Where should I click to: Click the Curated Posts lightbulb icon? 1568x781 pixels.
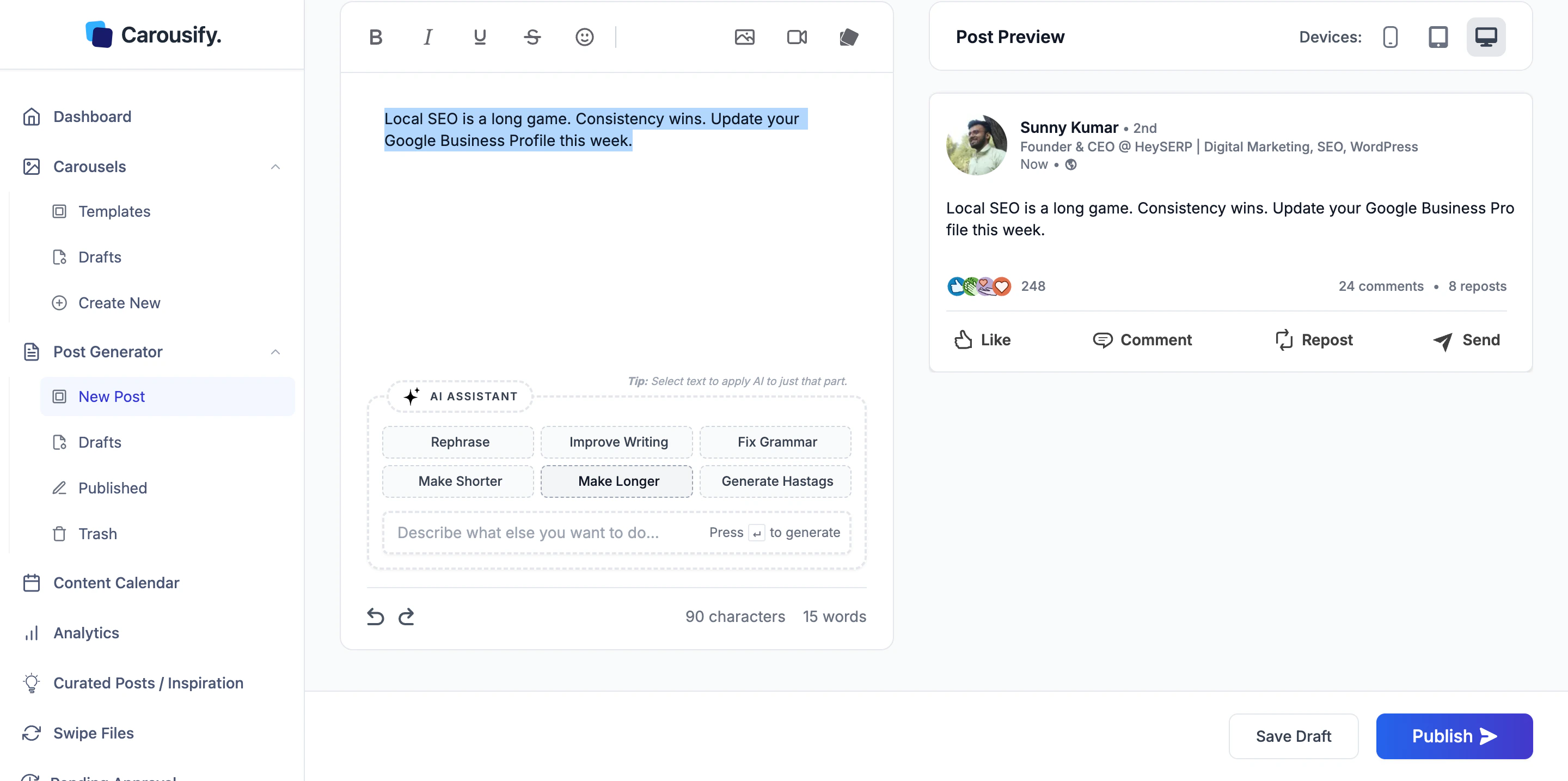coord(31,683)
